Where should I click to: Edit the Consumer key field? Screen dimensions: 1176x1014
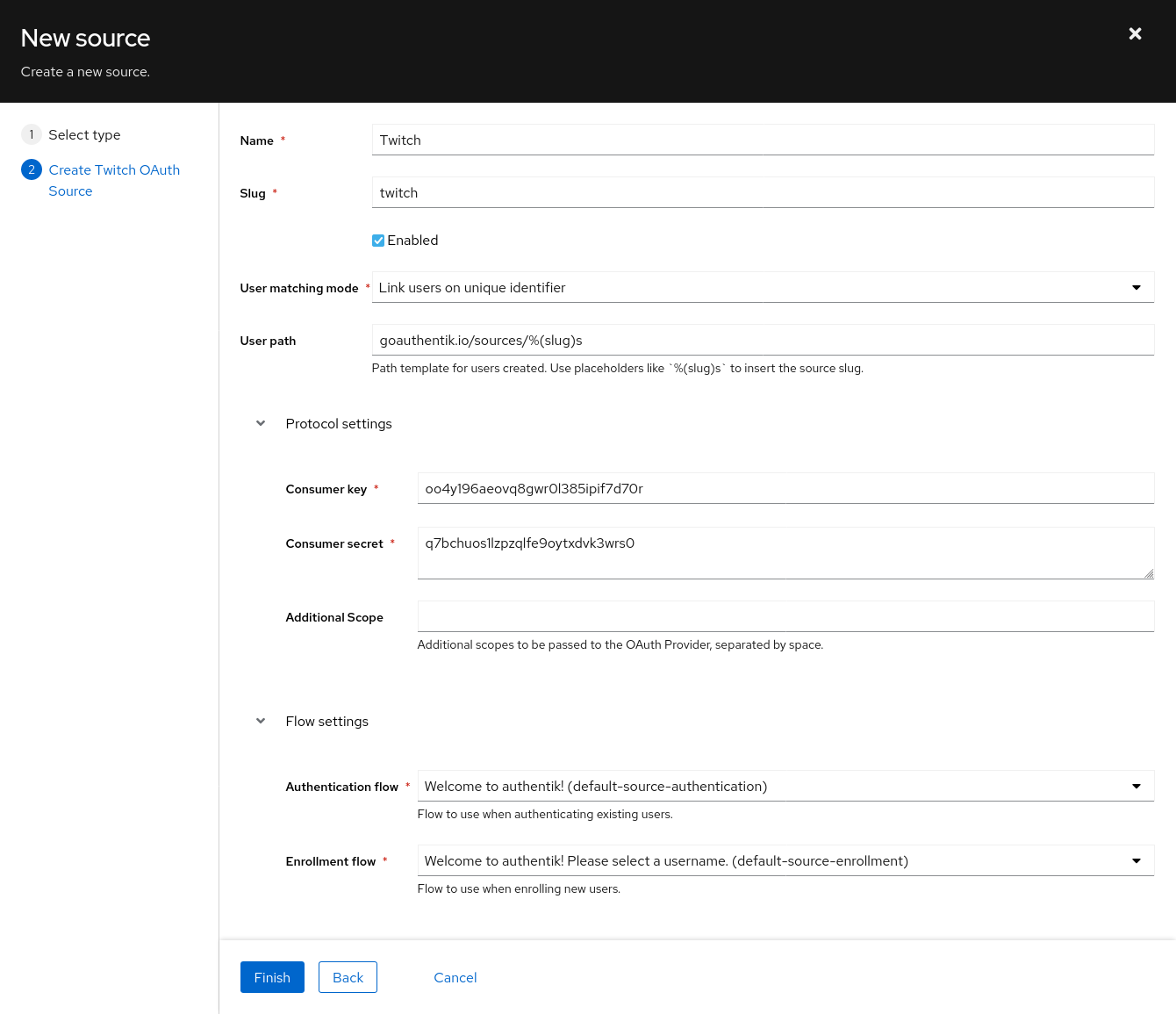785,488
